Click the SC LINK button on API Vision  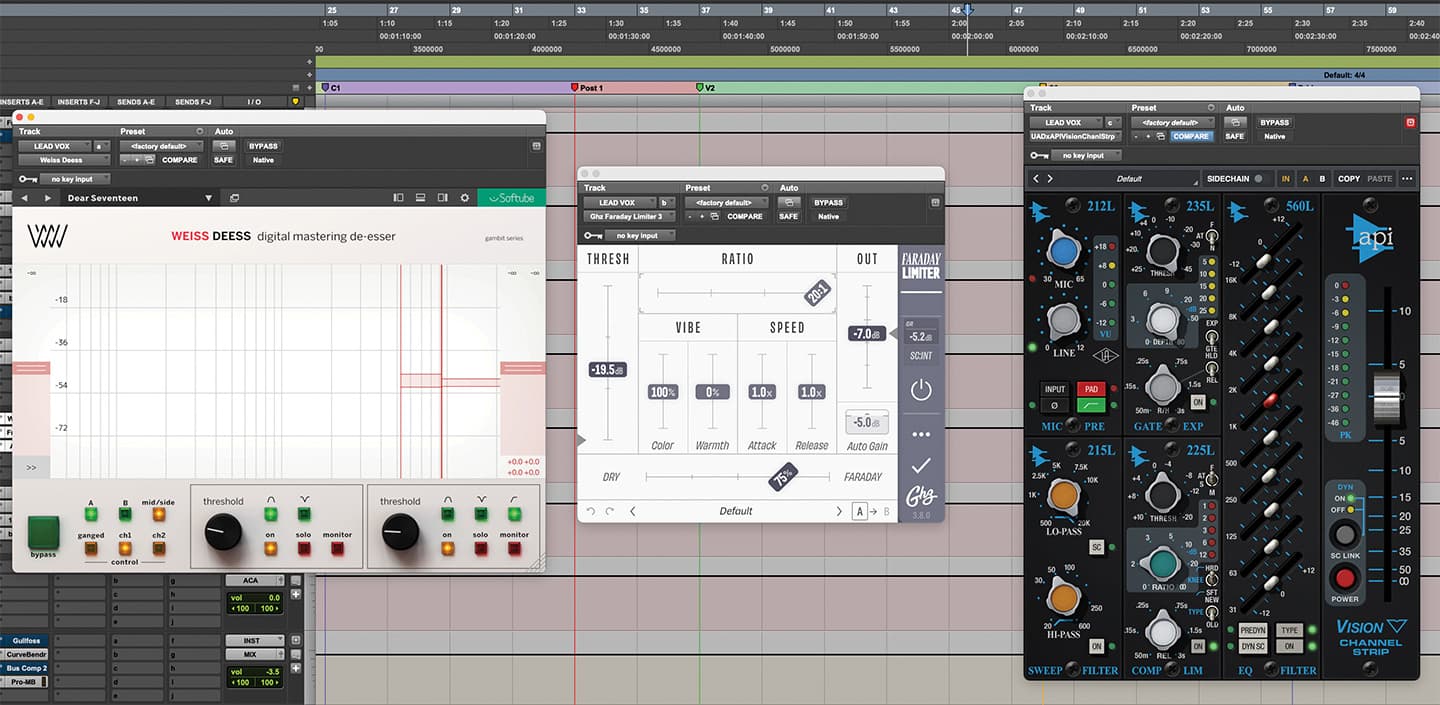coord(1345,533)
